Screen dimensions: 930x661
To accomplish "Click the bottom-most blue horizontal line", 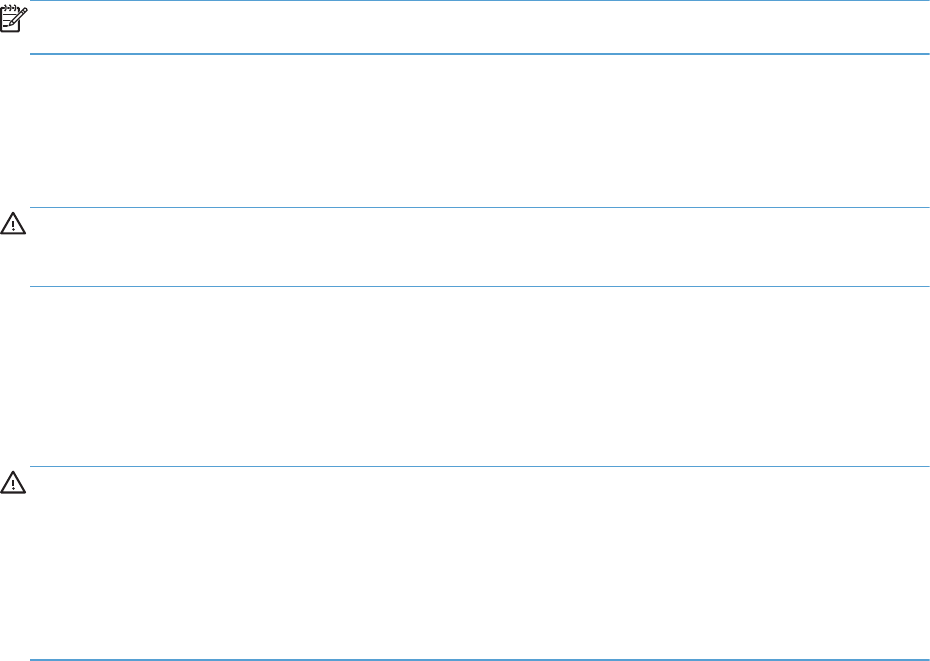I will [x=475, y=659].
